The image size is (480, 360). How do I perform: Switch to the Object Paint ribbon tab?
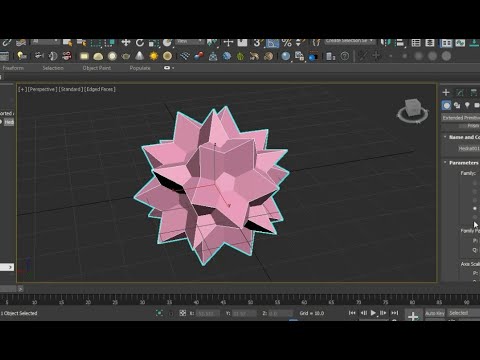click(x=97, y=68)
